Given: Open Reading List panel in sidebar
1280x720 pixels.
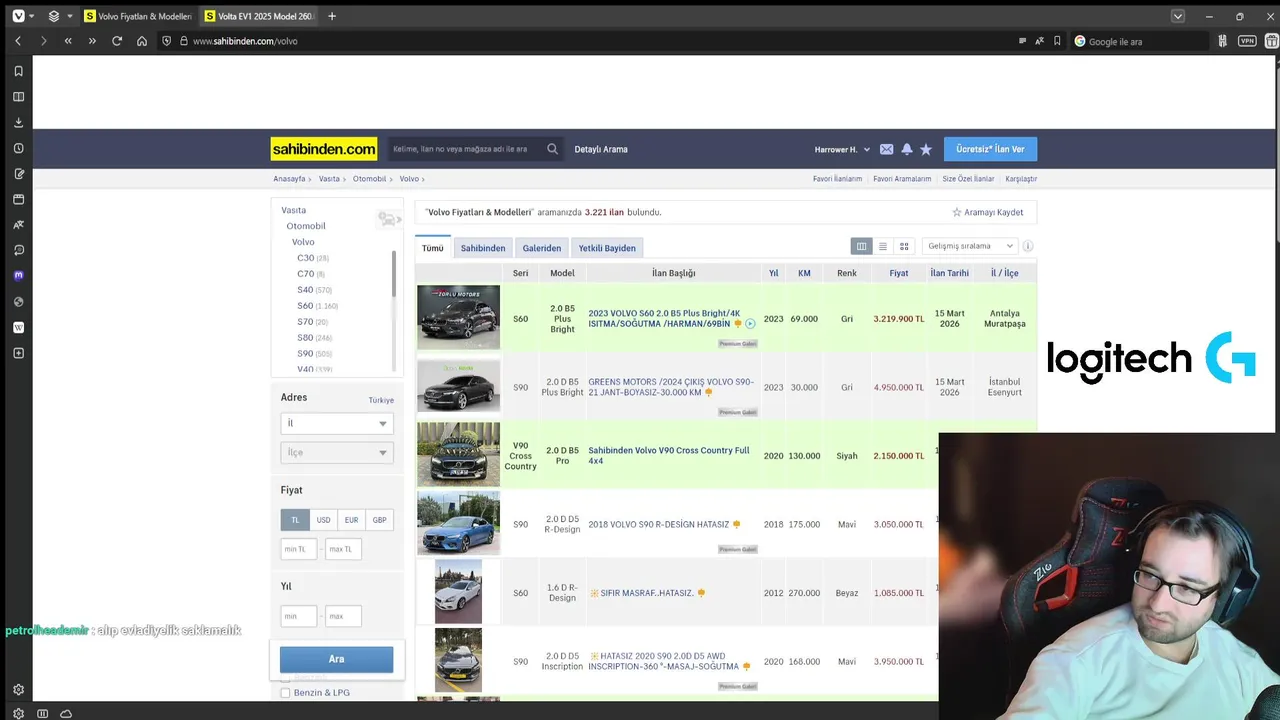Looking at the screenshot, I should click(18, 97).
